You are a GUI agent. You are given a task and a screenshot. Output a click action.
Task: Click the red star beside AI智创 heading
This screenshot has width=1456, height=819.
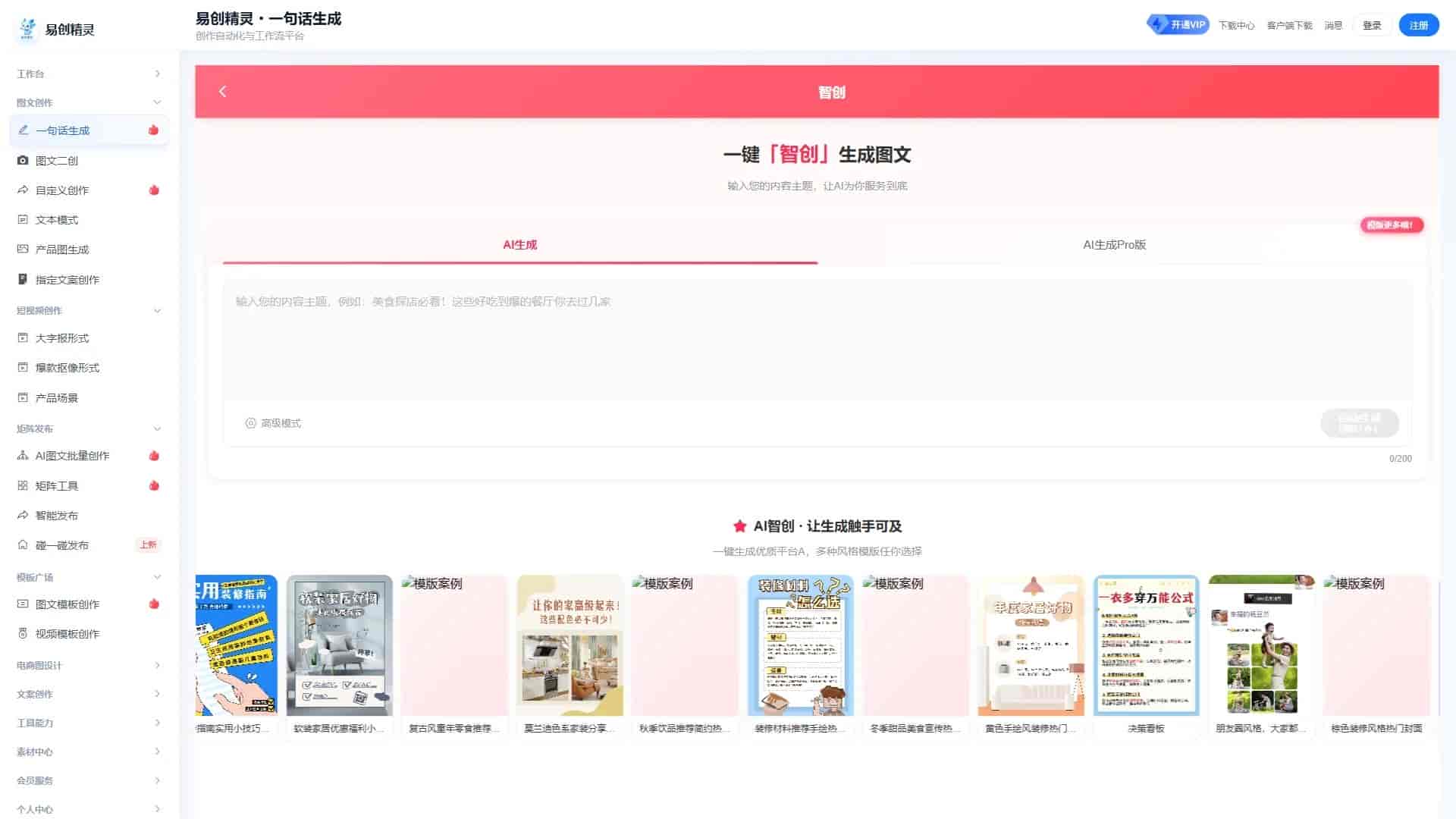(739, 526)
